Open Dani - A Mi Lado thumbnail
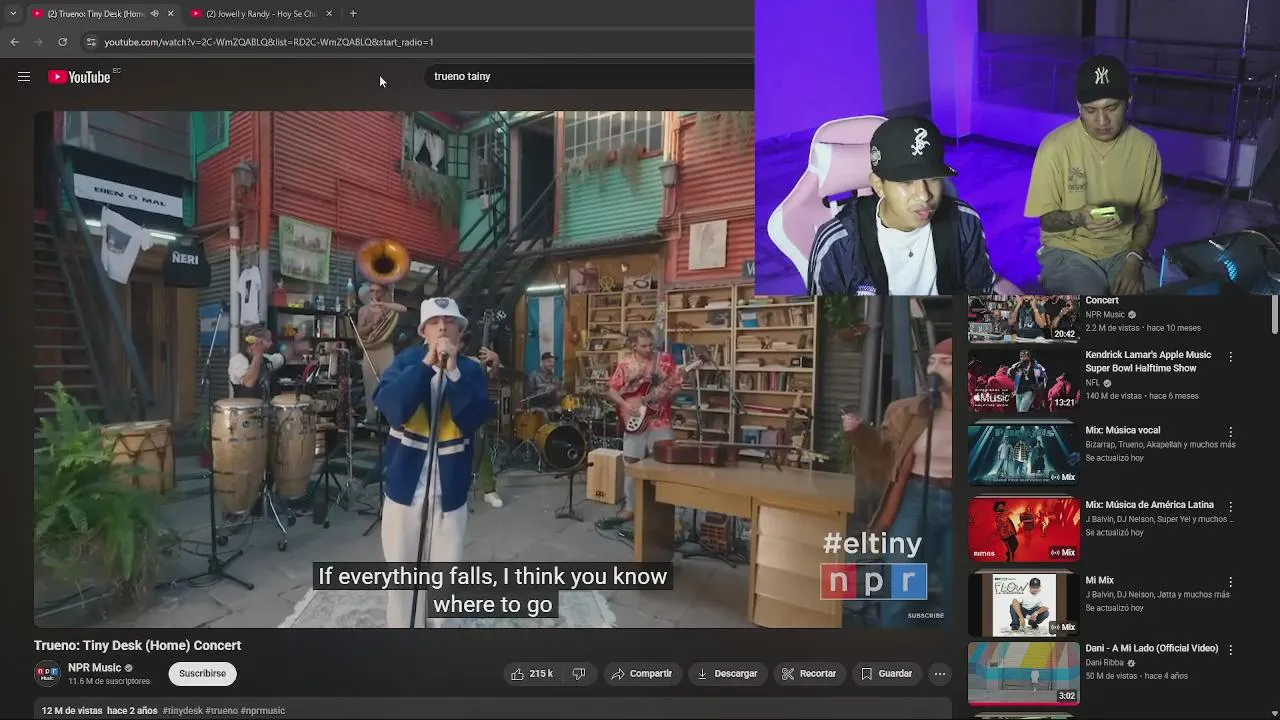This screenshot has height=720, width=1280. 1023,673
